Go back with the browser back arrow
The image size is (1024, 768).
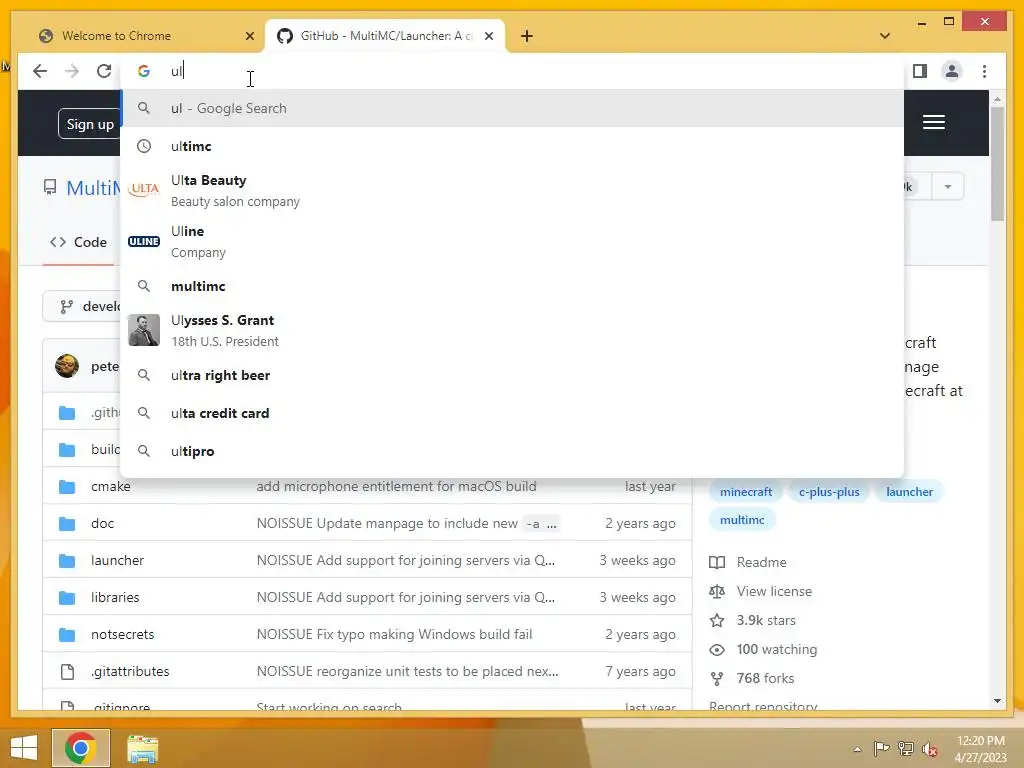tap(40, 71)
